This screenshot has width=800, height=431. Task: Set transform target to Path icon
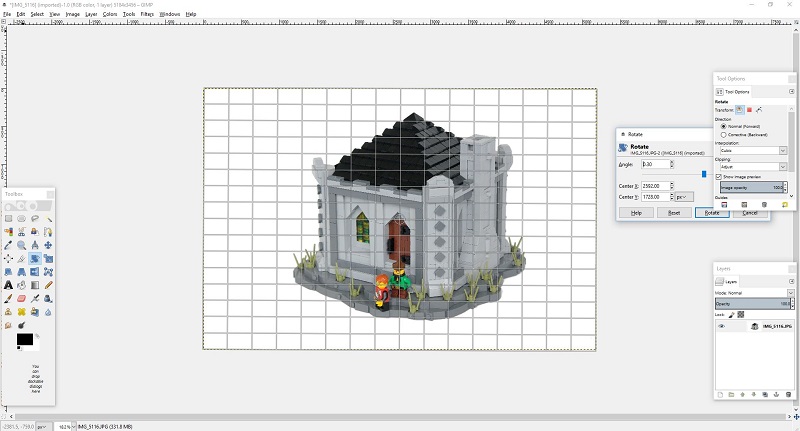(x=759, y=110)
